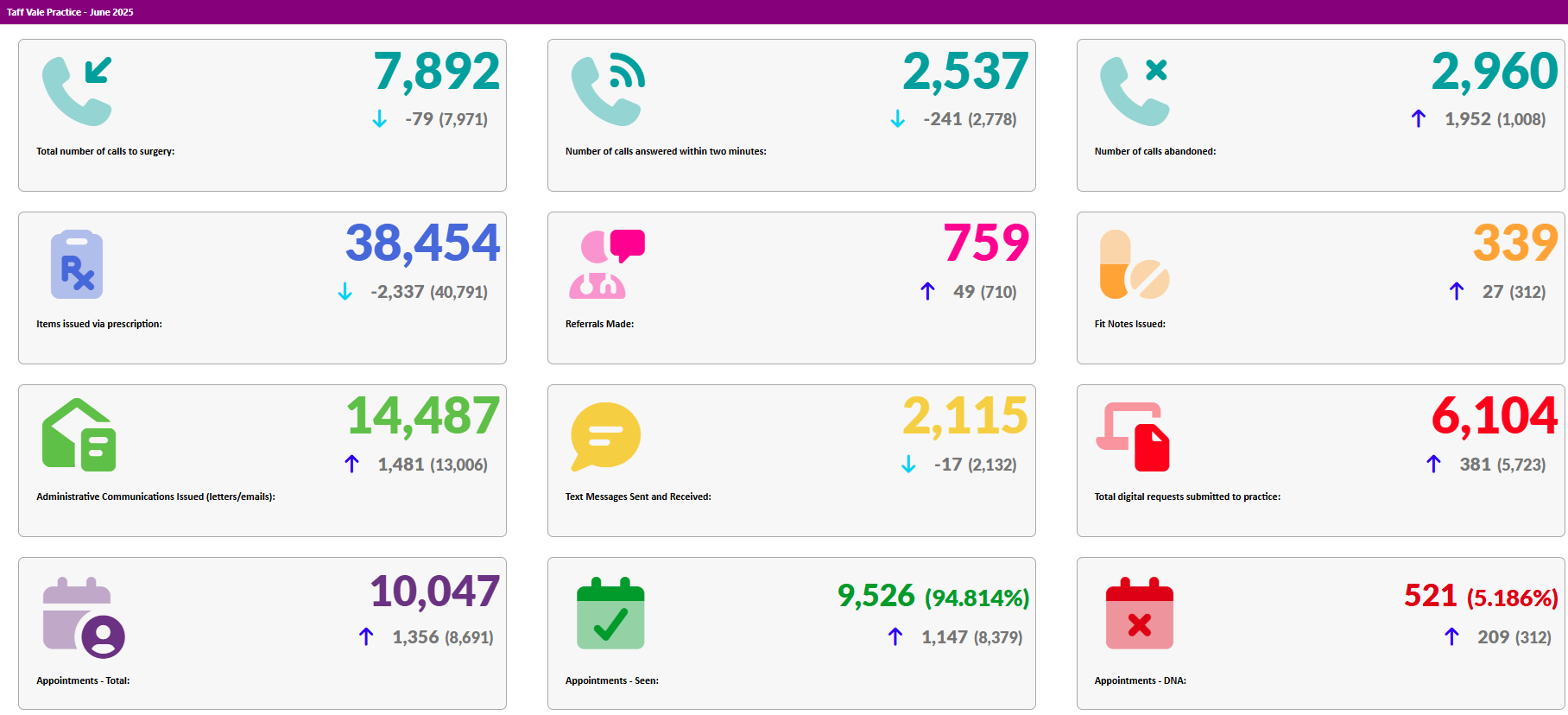1568x715 pixels.
Task: Click the 'Number of calls abandoned' label
Action: click(1154, 151)
